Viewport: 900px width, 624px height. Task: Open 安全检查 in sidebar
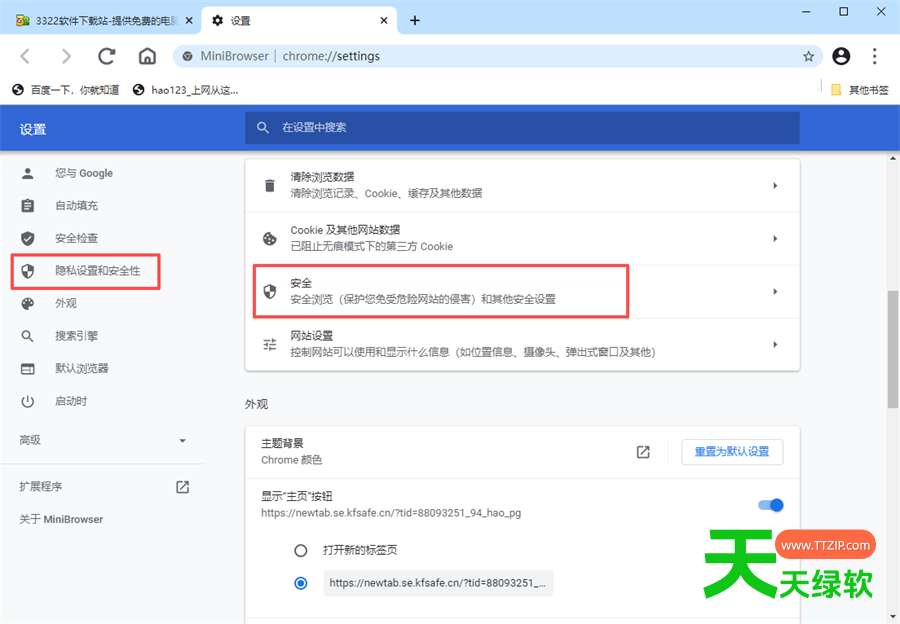(x=76, y=238)
